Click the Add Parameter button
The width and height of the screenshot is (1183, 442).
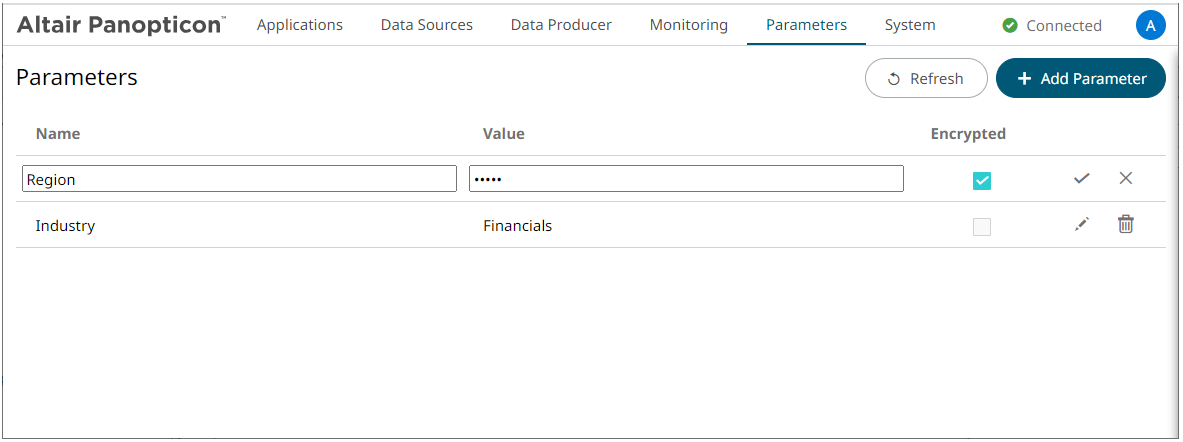(1081, 78)
